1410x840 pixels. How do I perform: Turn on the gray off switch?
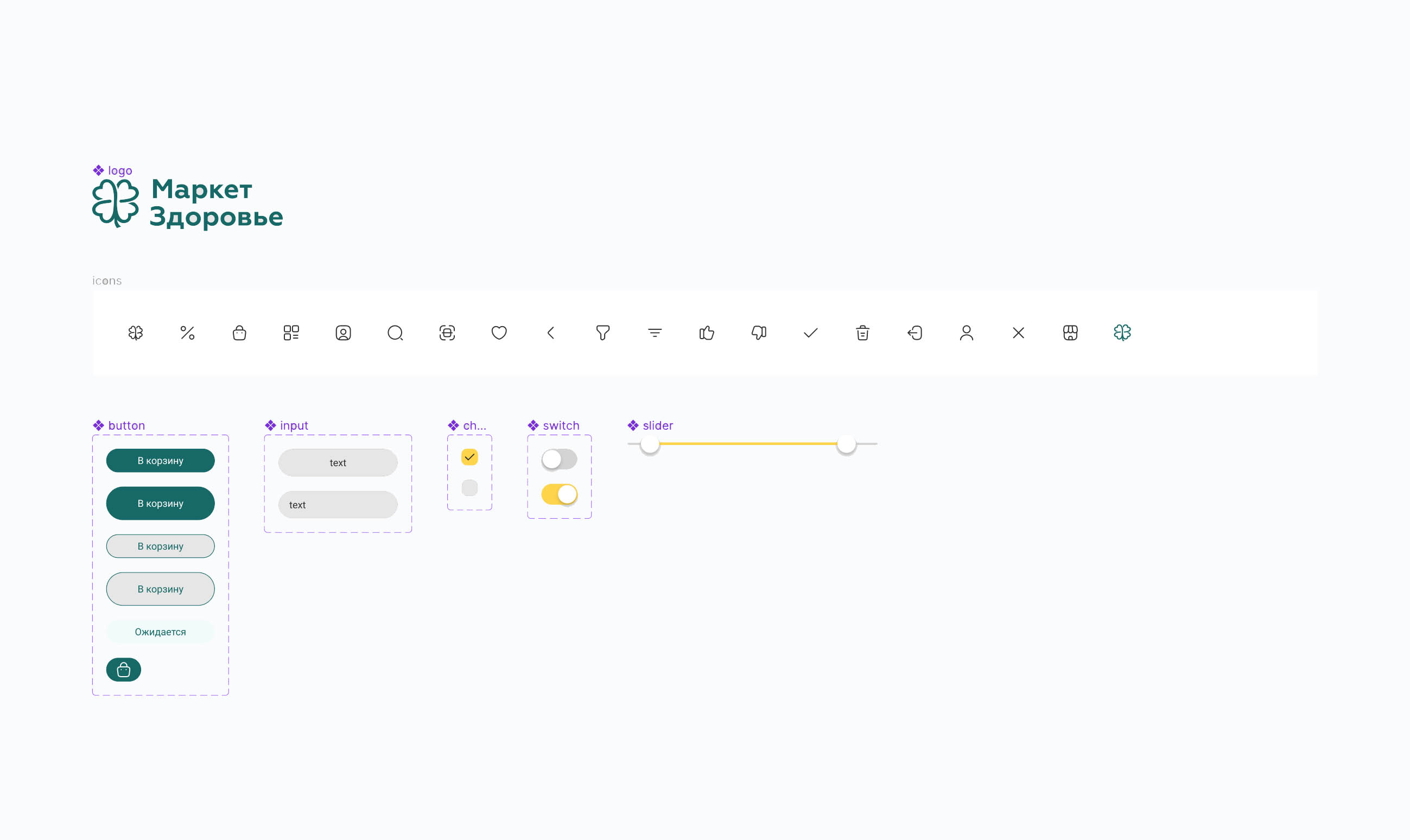coord(558,459)
